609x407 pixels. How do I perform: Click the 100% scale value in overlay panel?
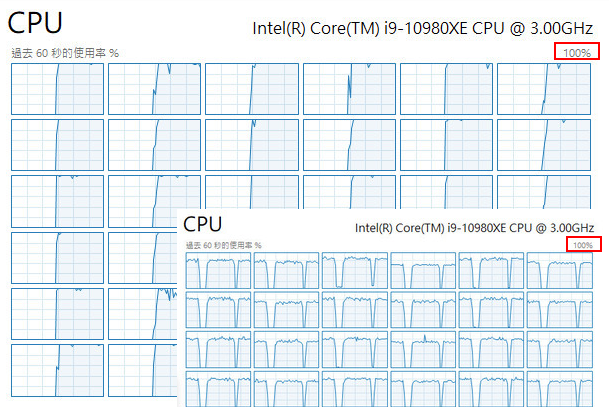[583, 245]
